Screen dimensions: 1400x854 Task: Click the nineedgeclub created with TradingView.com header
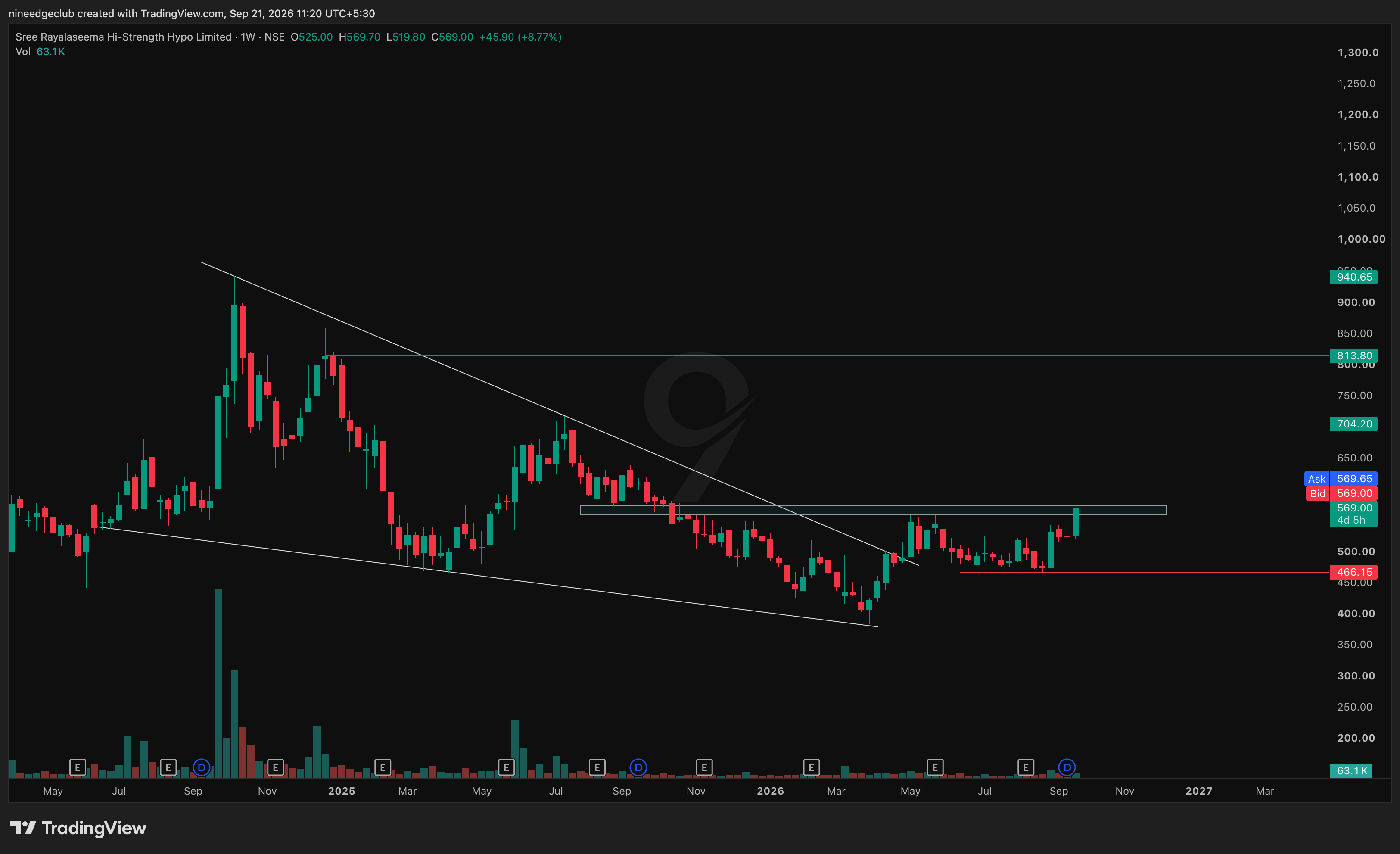pos(192,13)
